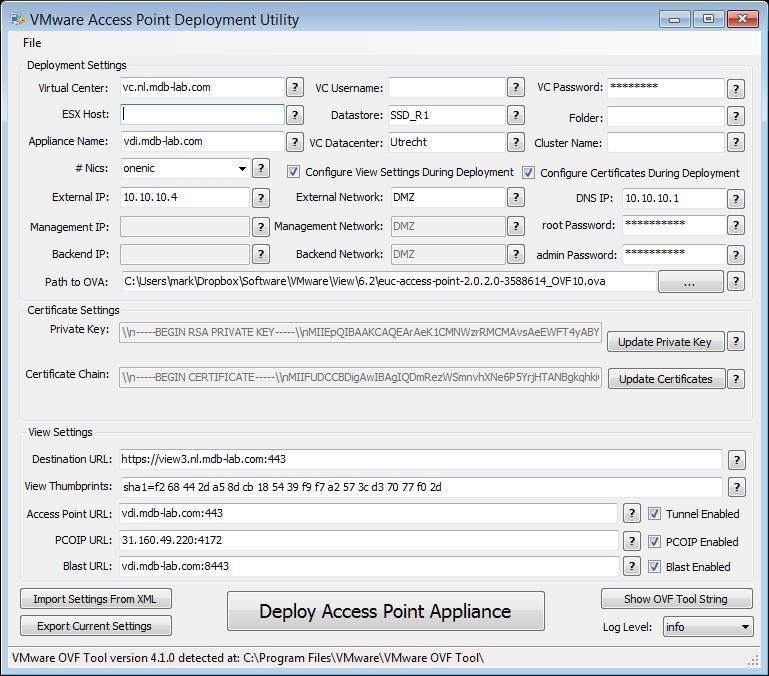Viewport: 769px width, 676px height.
Task: Open help for Folder field
Action: point(736,117)
